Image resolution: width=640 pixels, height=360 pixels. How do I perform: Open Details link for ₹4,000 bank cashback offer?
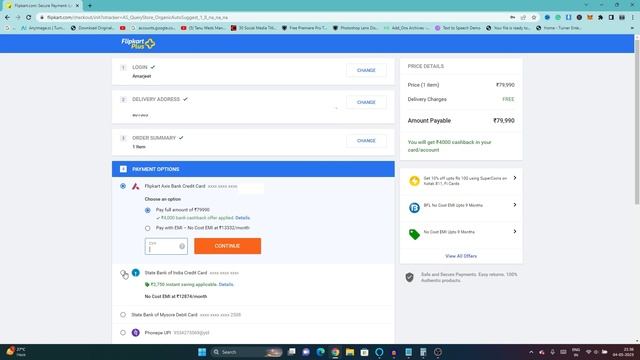[242, 218]
